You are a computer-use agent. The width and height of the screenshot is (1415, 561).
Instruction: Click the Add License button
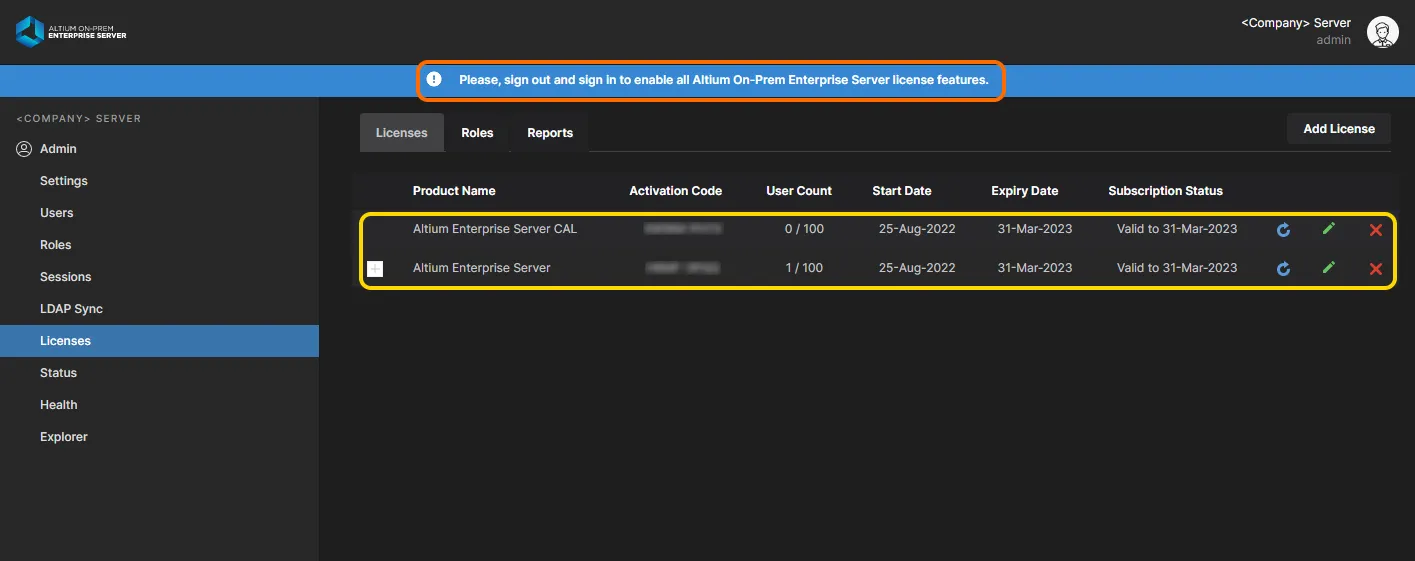pos(1339,129)
